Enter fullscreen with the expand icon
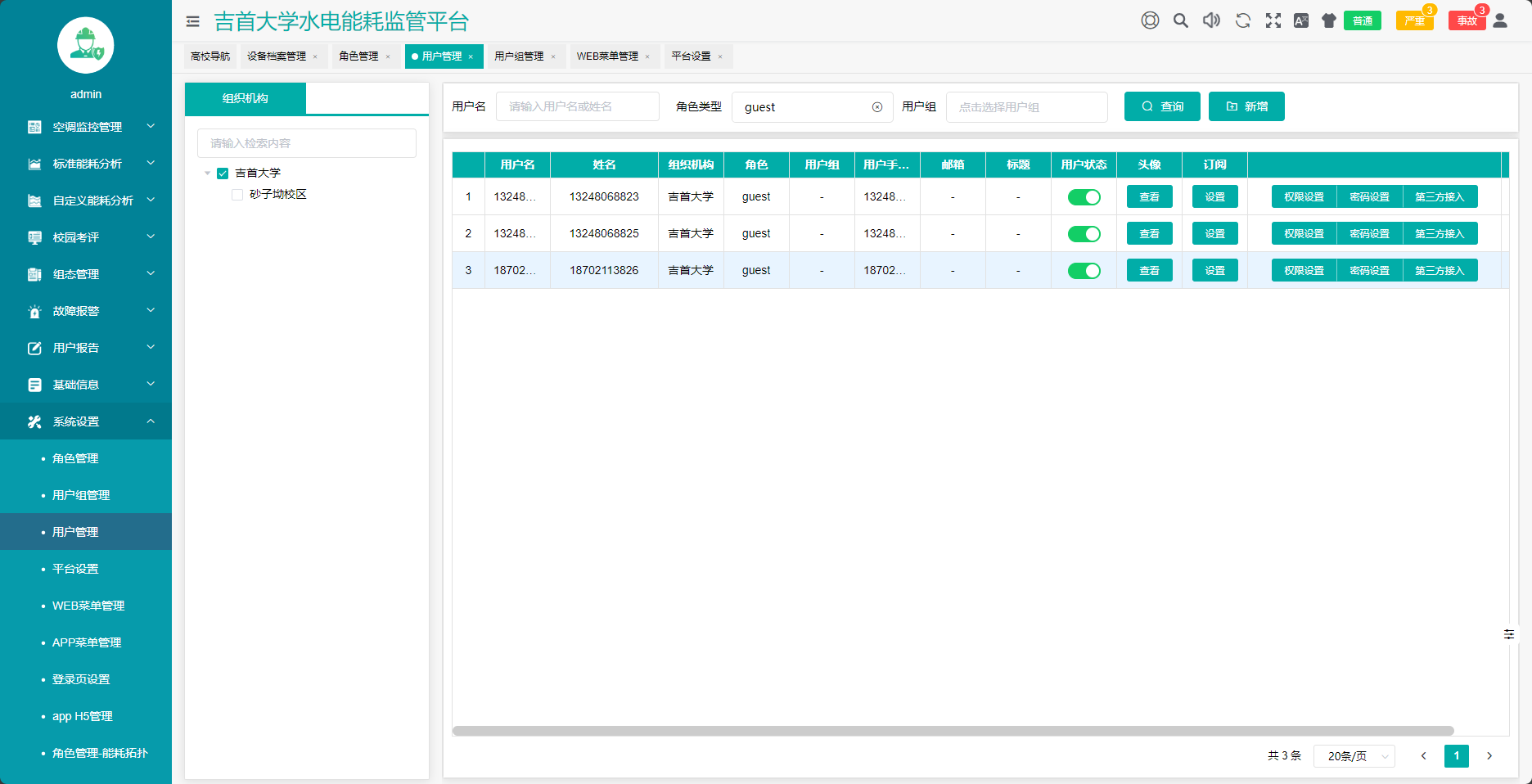Image resolution: width=1532 pixels, height=784 pixels. click(x=1273, y=20)
